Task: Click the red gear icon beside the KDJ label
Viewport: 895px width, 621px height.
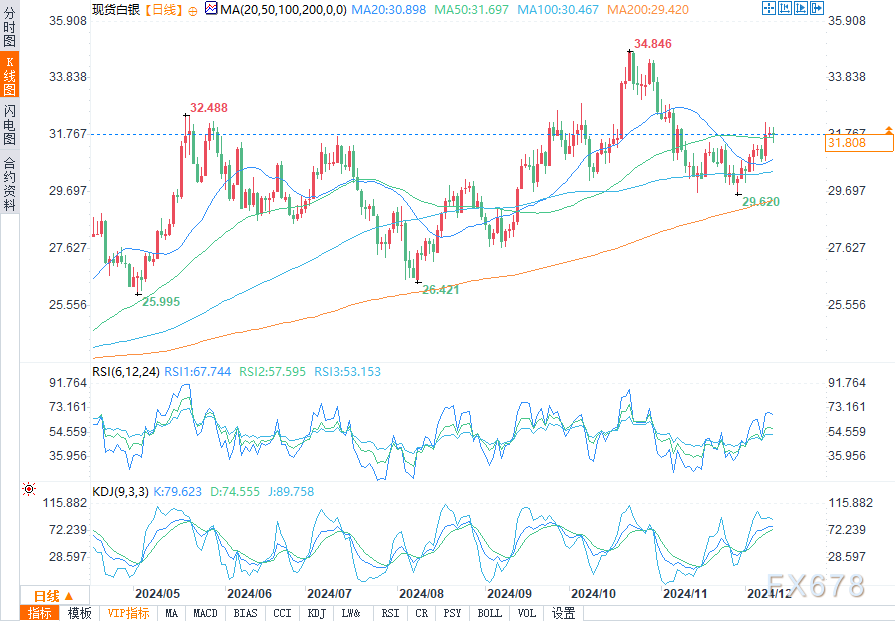Action: click(x=28, y=490)
